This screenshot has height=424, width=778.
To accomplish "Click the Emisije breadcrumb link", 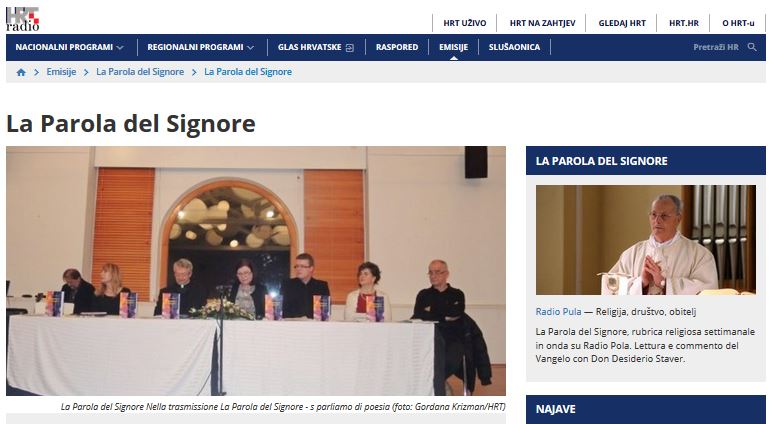I will (x=61, y=72).
